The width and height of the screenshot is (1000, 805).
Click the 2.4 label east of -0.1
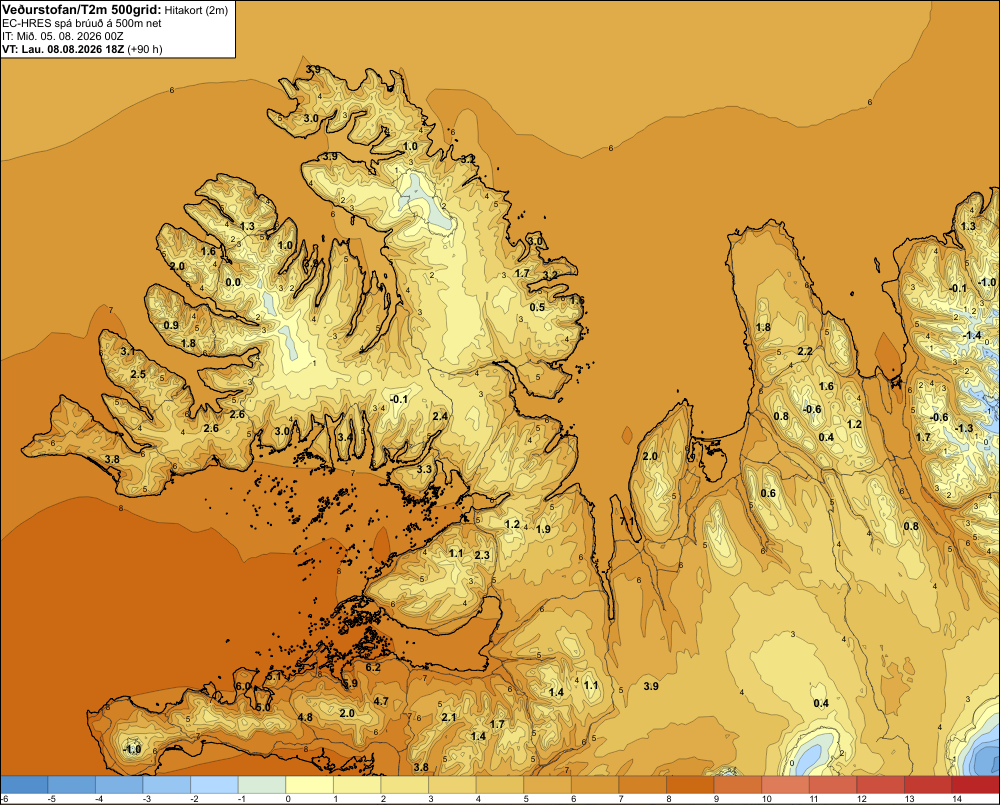pos(440,417)
